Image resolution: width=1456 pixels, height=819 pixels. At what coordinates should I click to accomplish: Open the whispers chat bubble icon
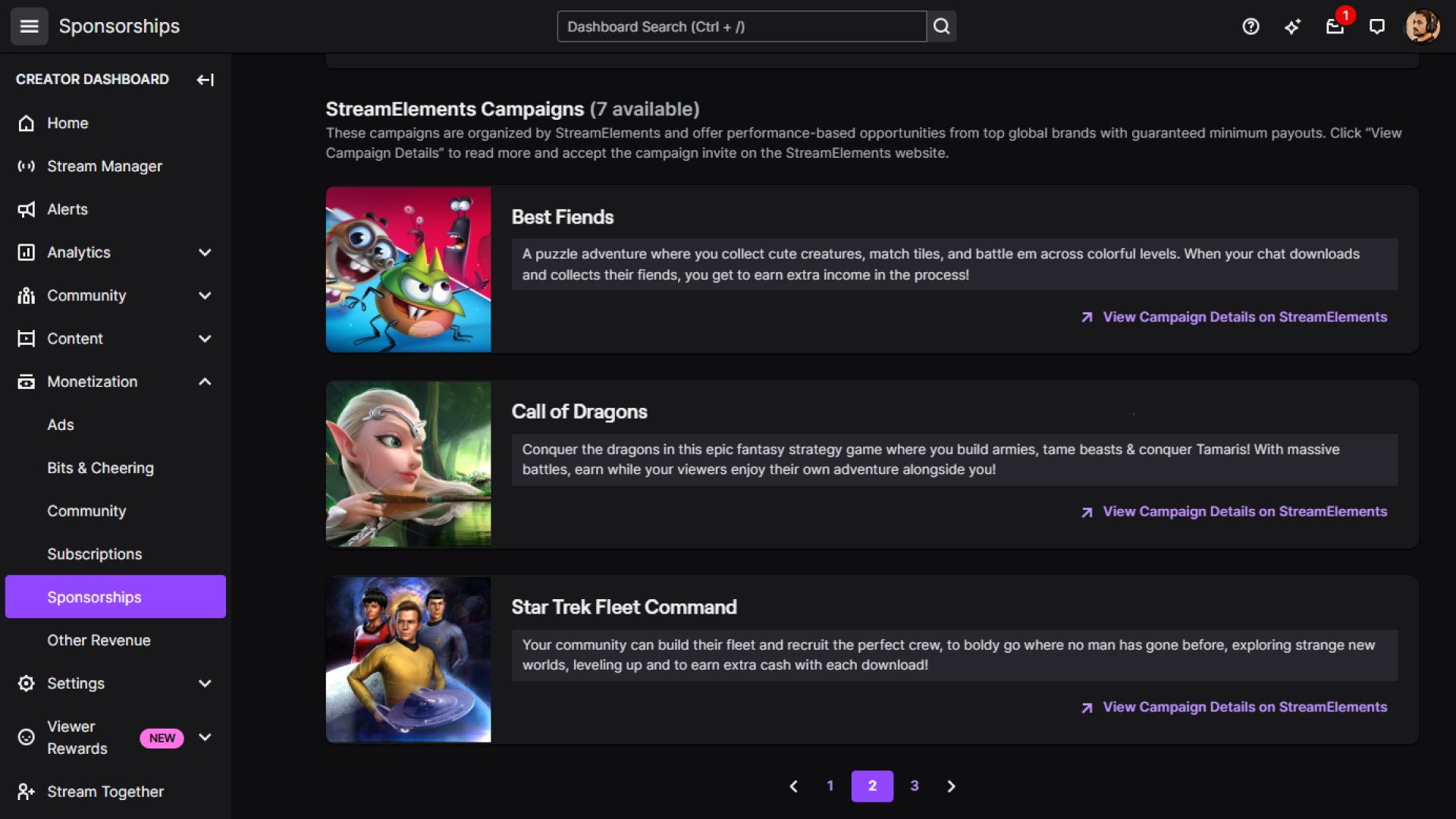coord(1377,27)
